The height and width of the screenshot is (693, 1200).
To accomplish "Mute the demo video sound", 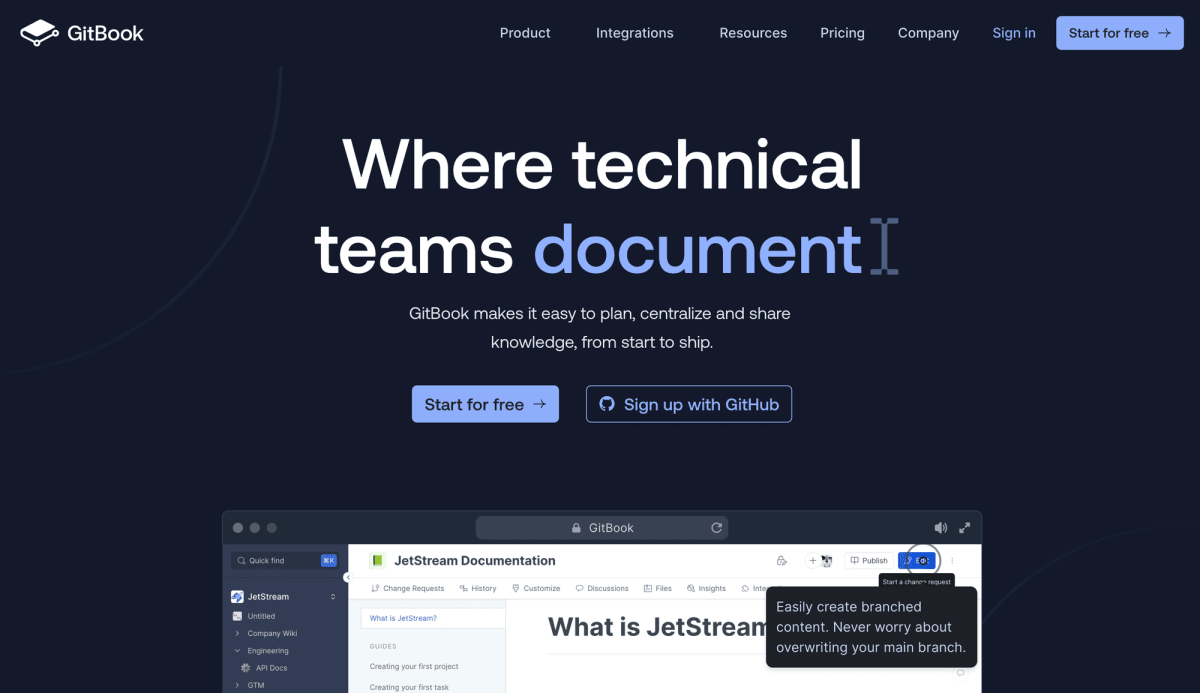I will click(940, 528).
